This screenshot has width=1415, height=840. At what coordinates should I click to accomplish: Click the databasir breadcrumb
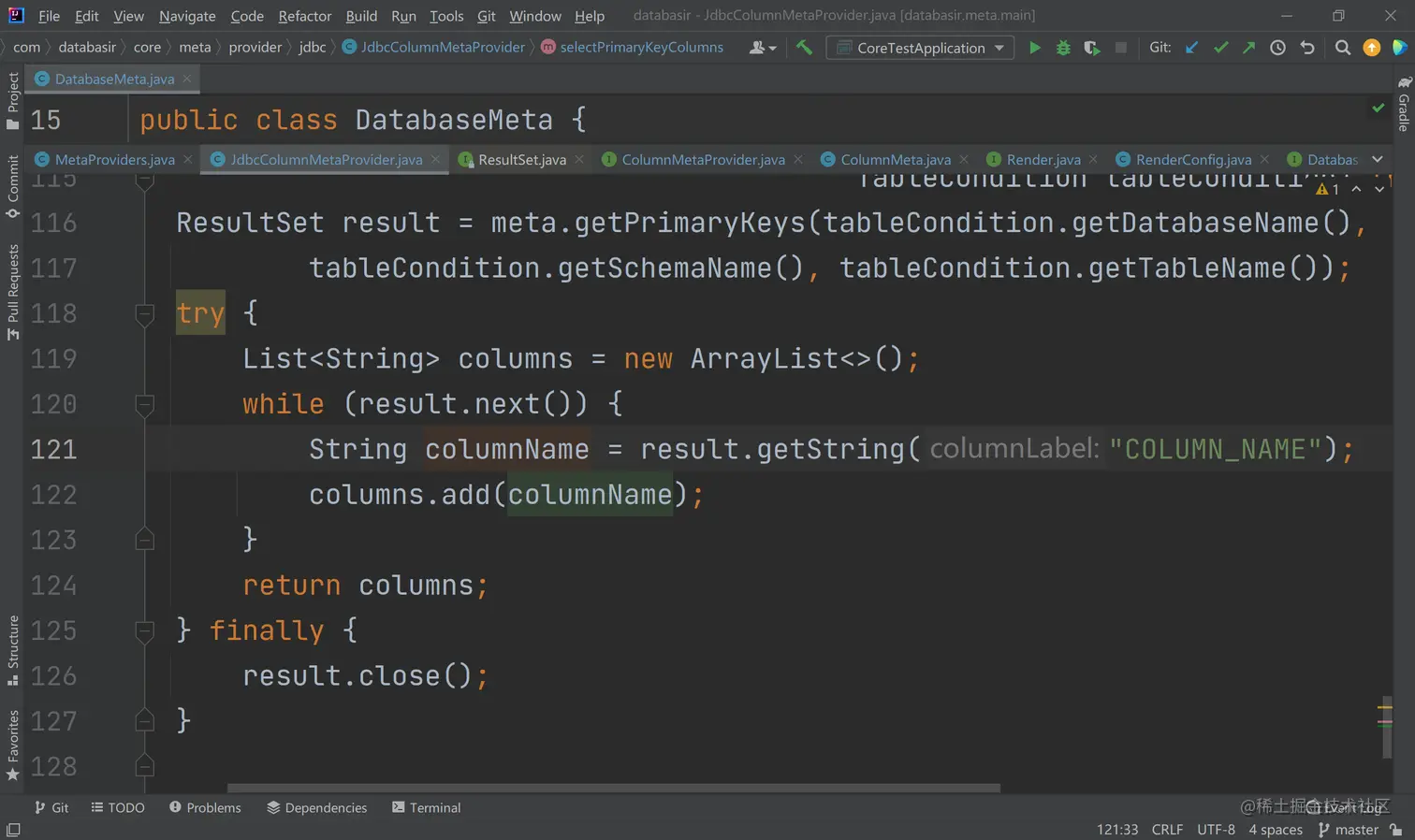click(x=87, y=47)
